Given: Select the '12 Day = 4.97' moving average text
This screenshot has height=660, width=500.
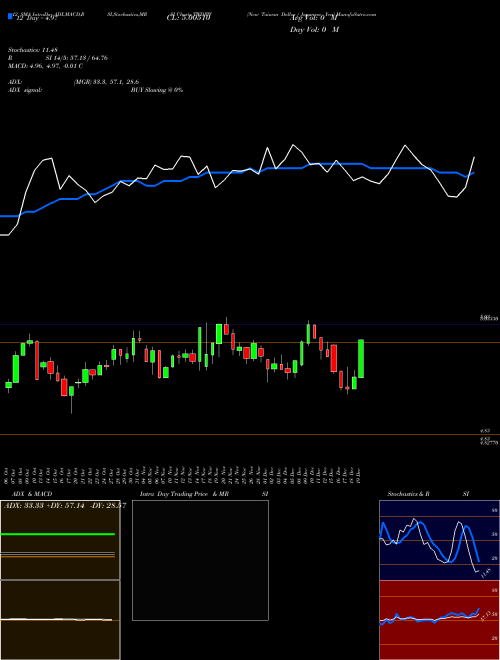Looking at the screenshot, I should 36,18.
